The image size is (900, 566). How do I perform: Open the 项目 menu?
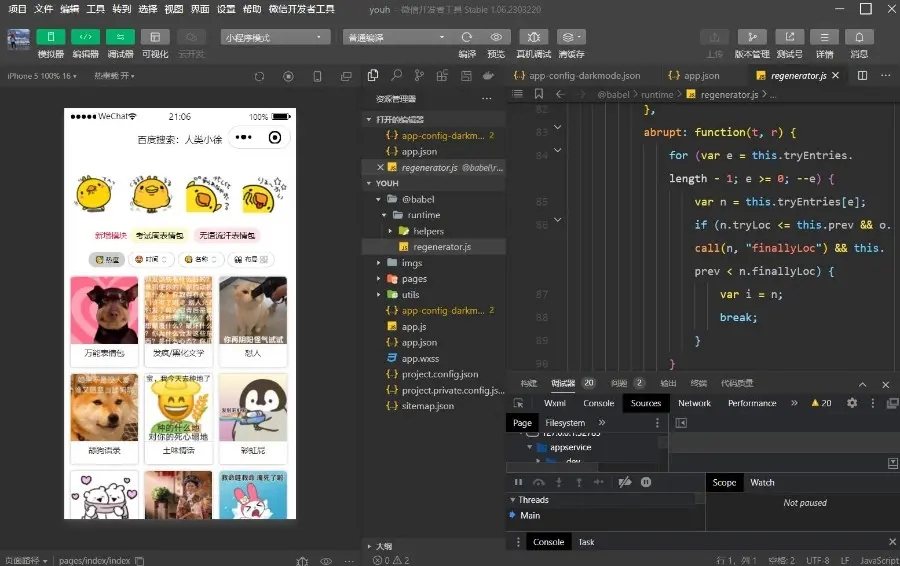coord(17,9)
